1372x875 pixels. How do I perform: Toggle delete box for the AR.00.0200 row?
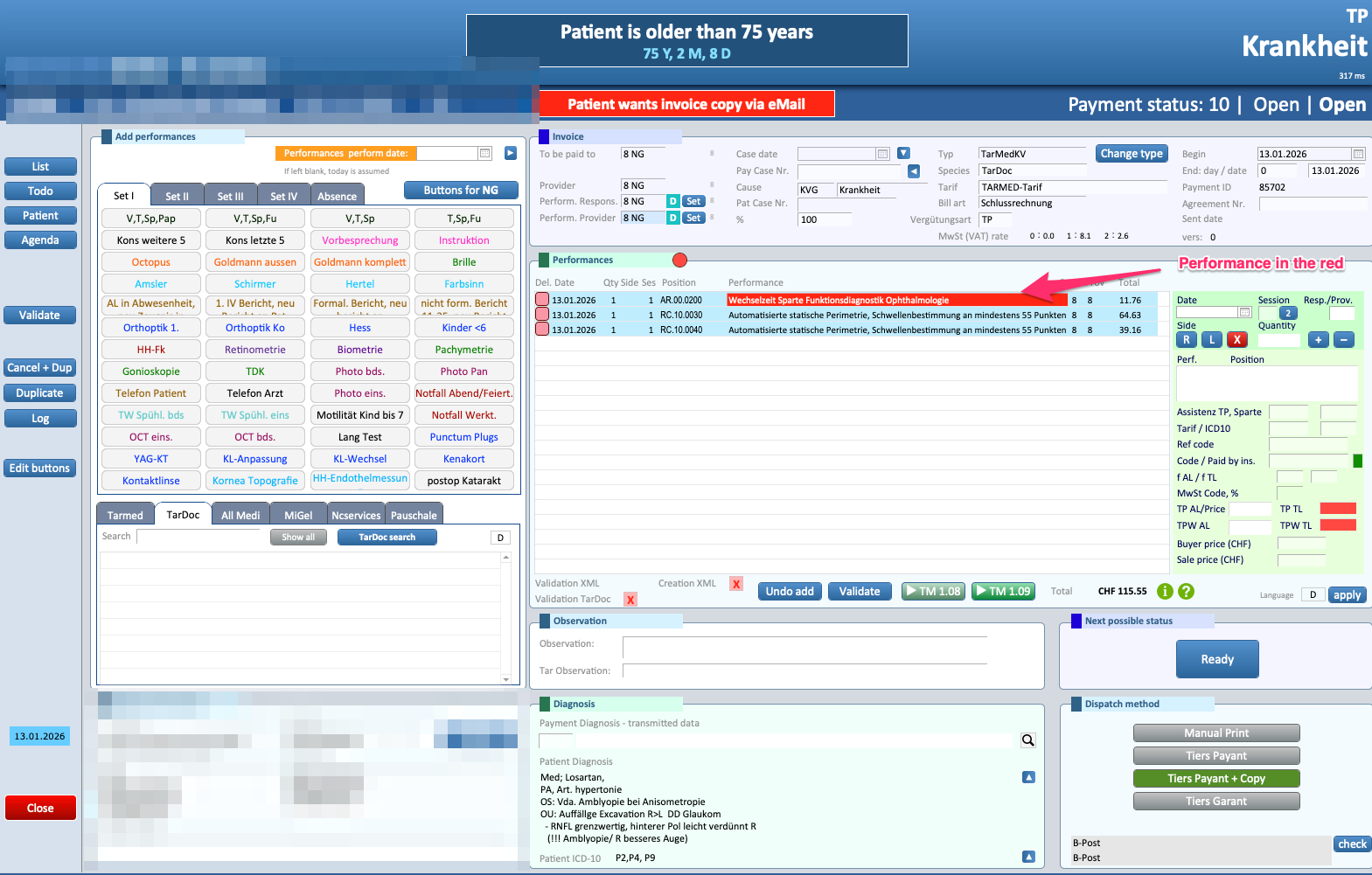(x=542, y=300)
